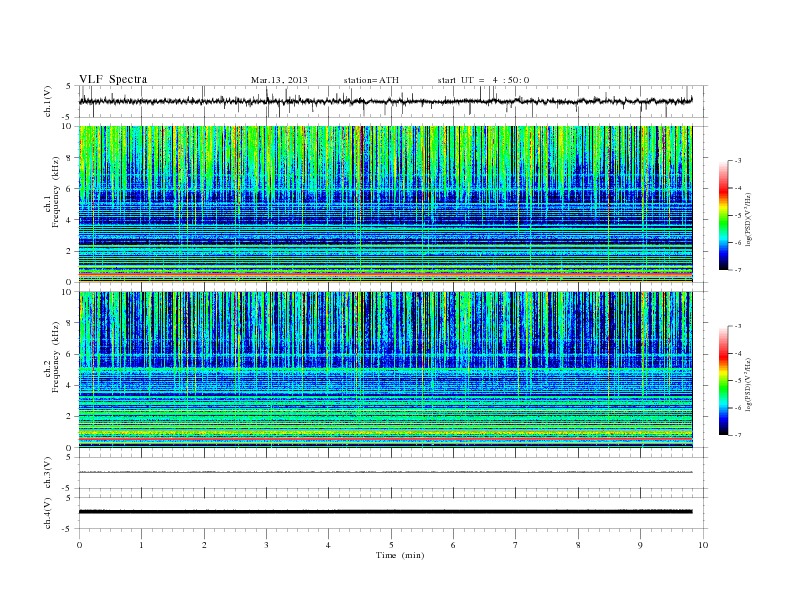Click time axis tick label "3"
The width and height of the screenshot is (792, 612).
(x=266, y=545)
